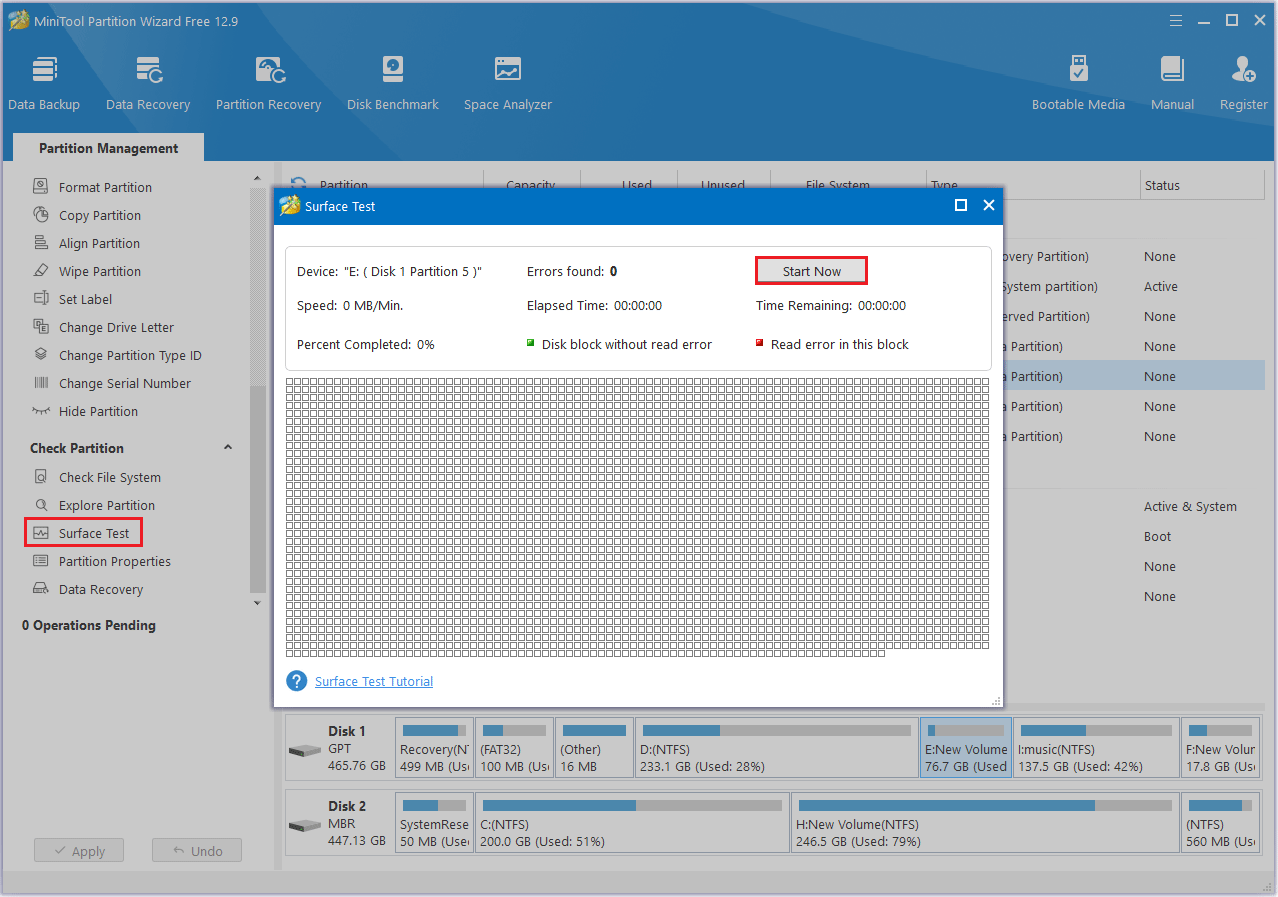This screenshot has height=897, width=1278.
Task: Click the sidebar scroll-up arrow
Action: pyautogui.click(x=258, y=178)
